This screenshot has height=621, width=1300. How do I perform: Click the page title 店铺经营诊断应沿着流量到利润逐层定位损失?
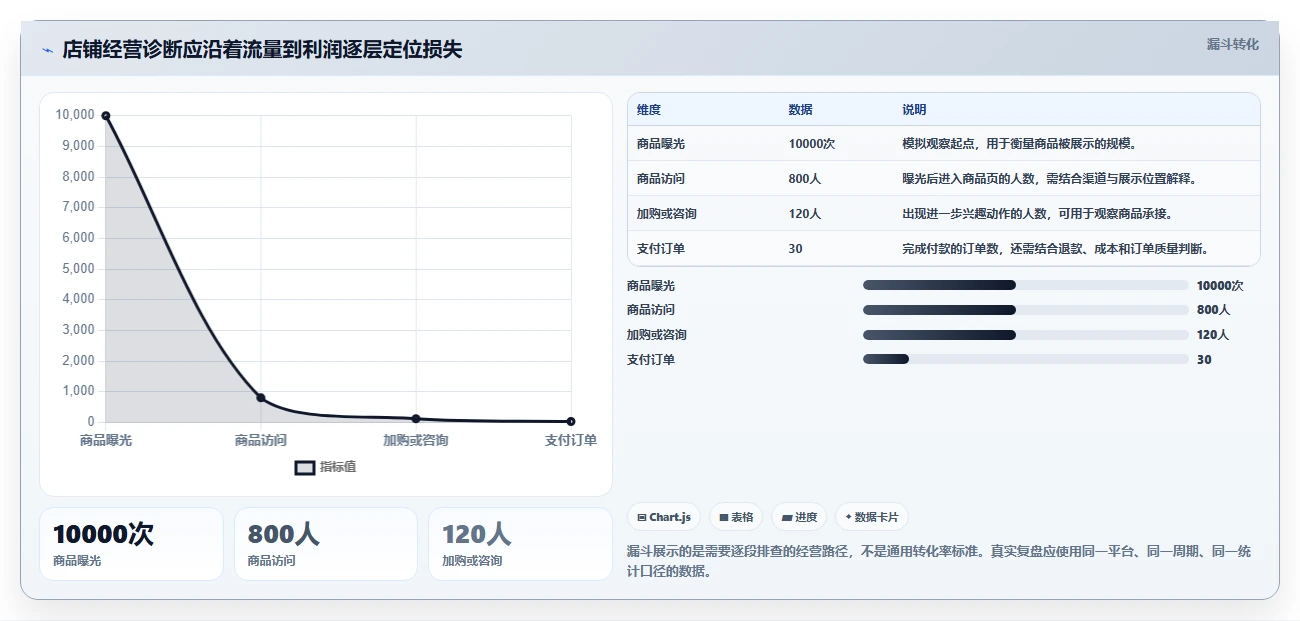[262, 50]
